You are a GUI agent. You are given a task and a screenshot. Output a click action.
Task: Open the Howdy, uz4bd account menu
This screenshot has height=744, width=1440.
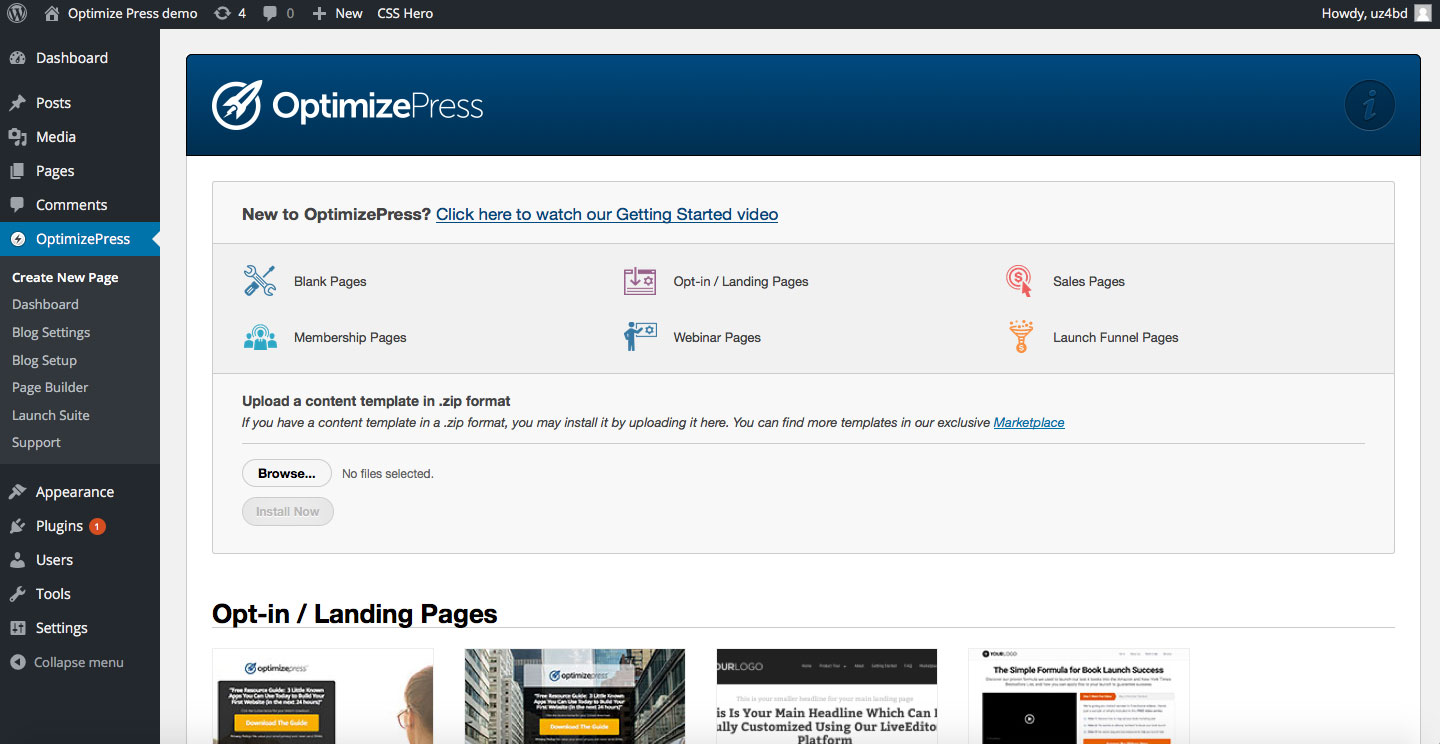point(1376,14)
